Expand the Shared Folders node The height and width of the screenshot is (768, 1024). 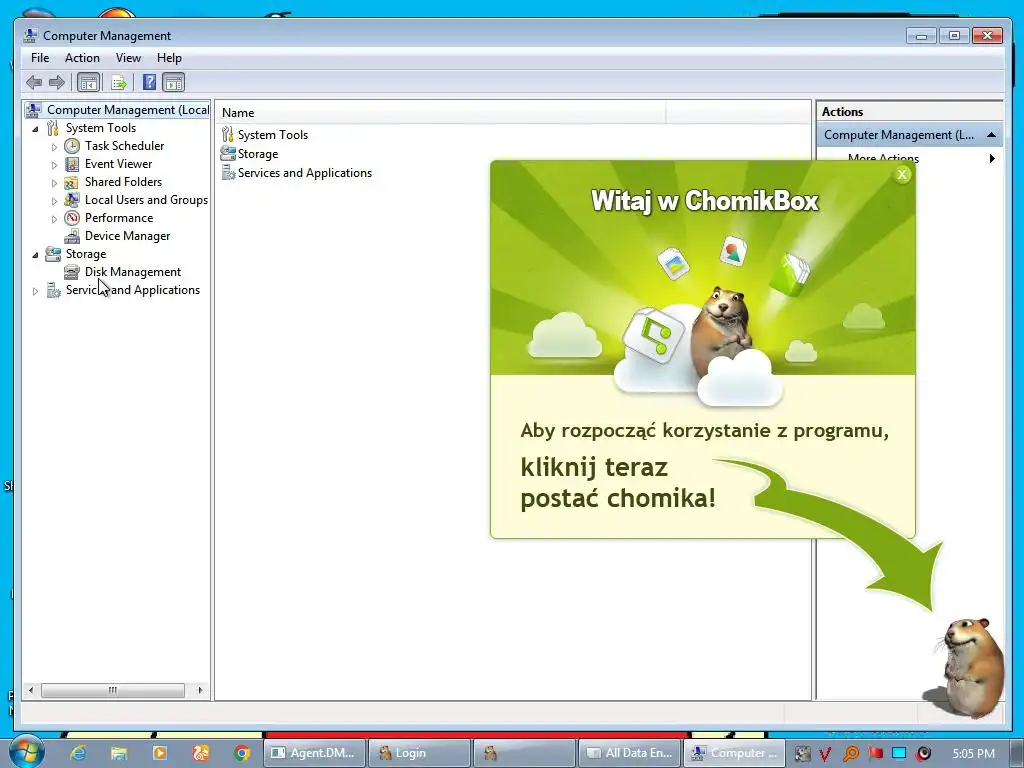54,183
